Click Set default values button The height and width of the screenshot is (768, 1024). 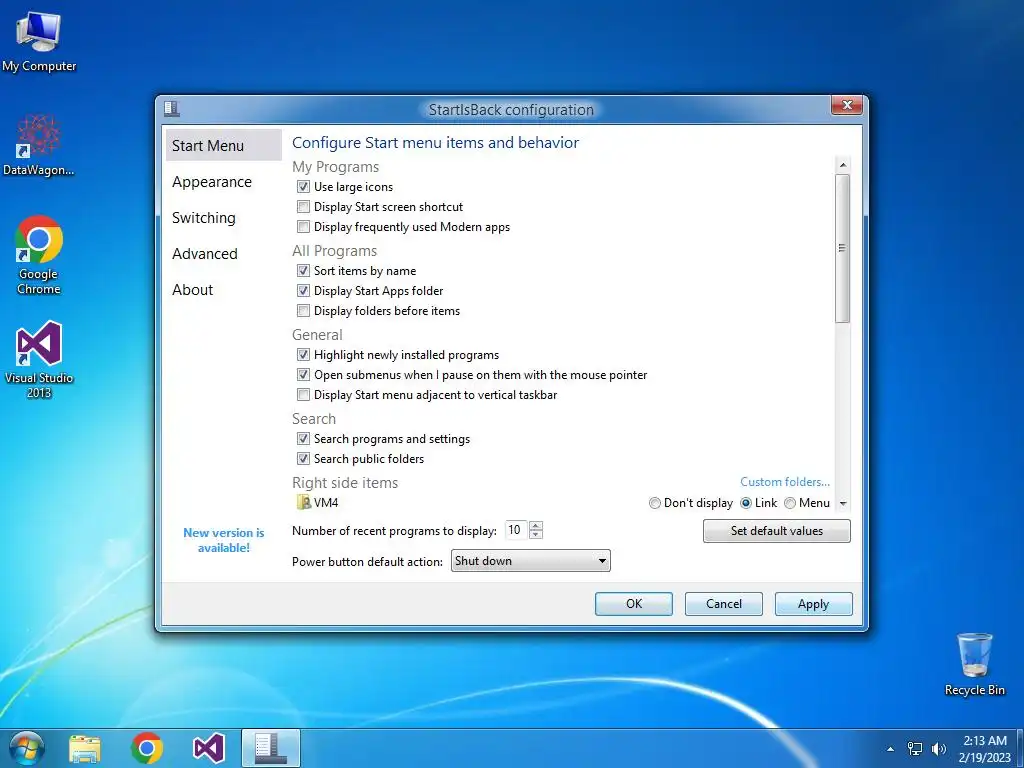point(776,531)
